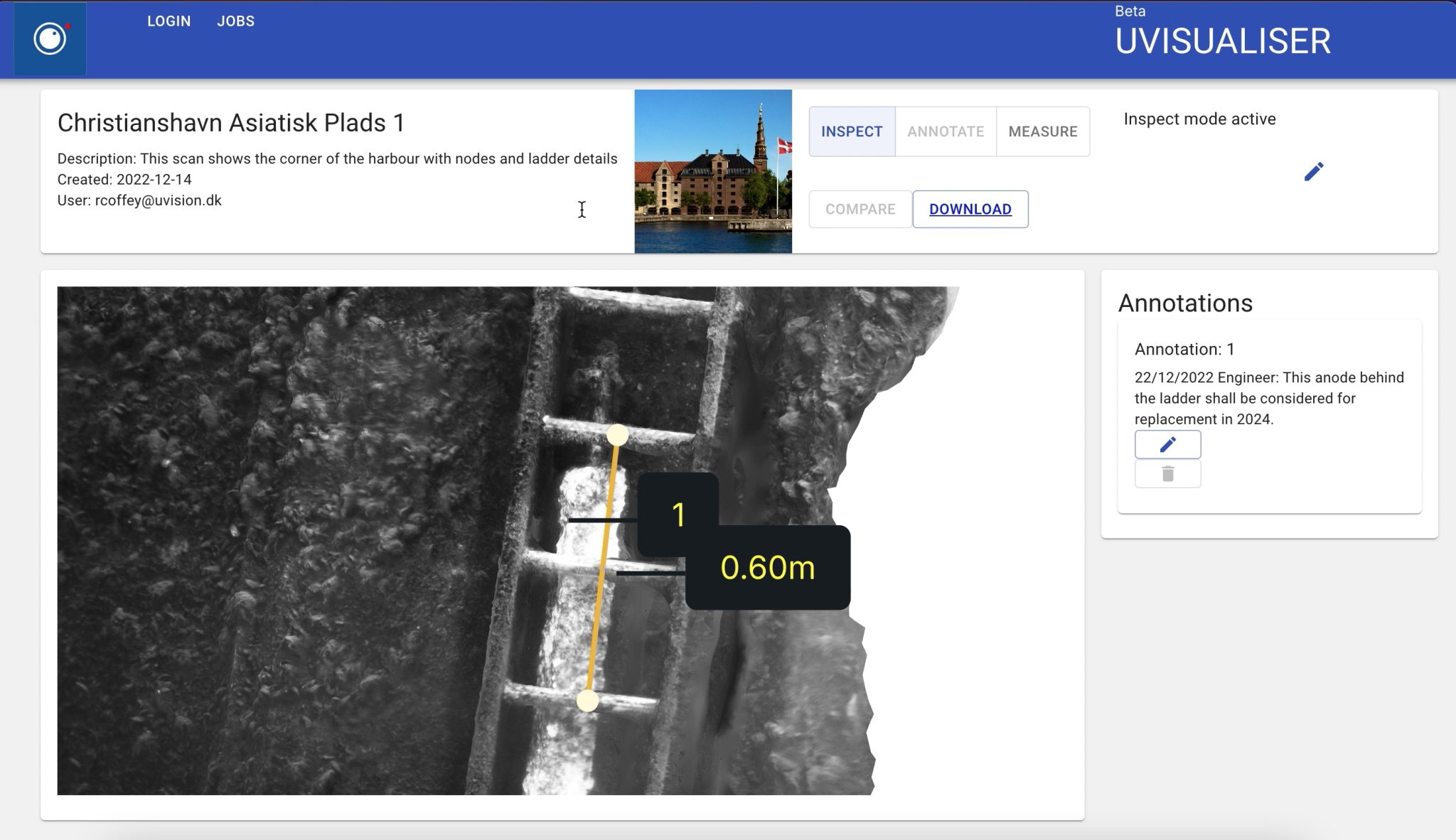Click the uVision eye logo in the navbar
1456x840 pixels.
pos(50,38)
